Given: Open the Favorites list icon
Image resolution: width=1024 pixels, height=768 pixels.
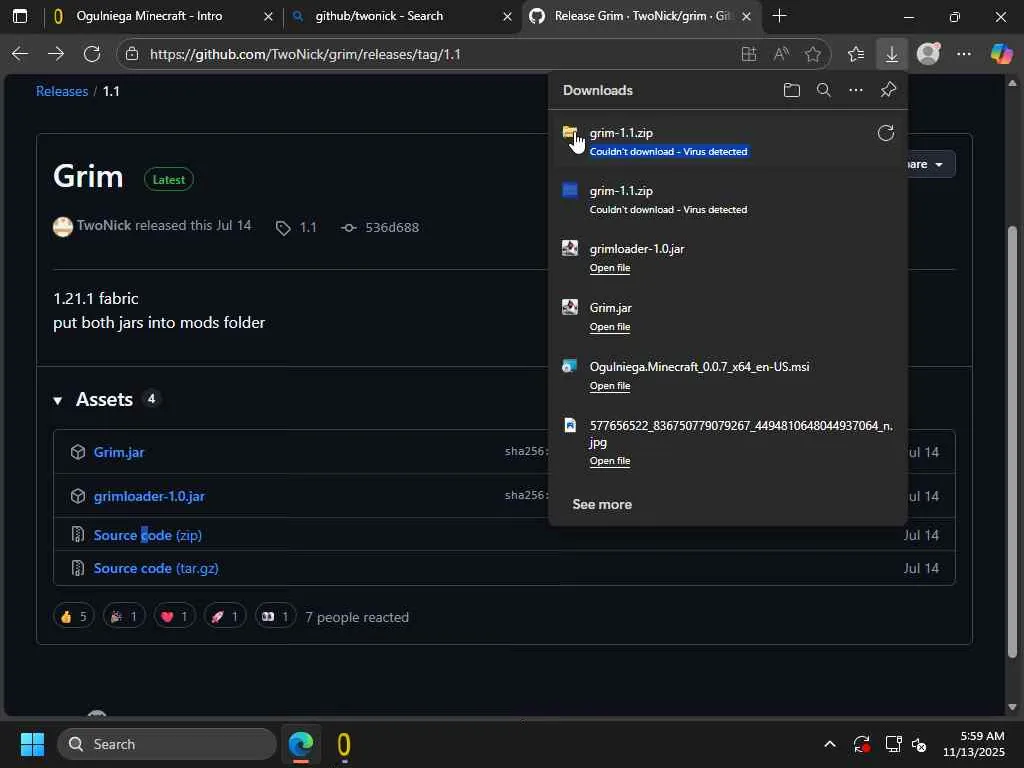Looking at the screenshot, I should (856, 54).
